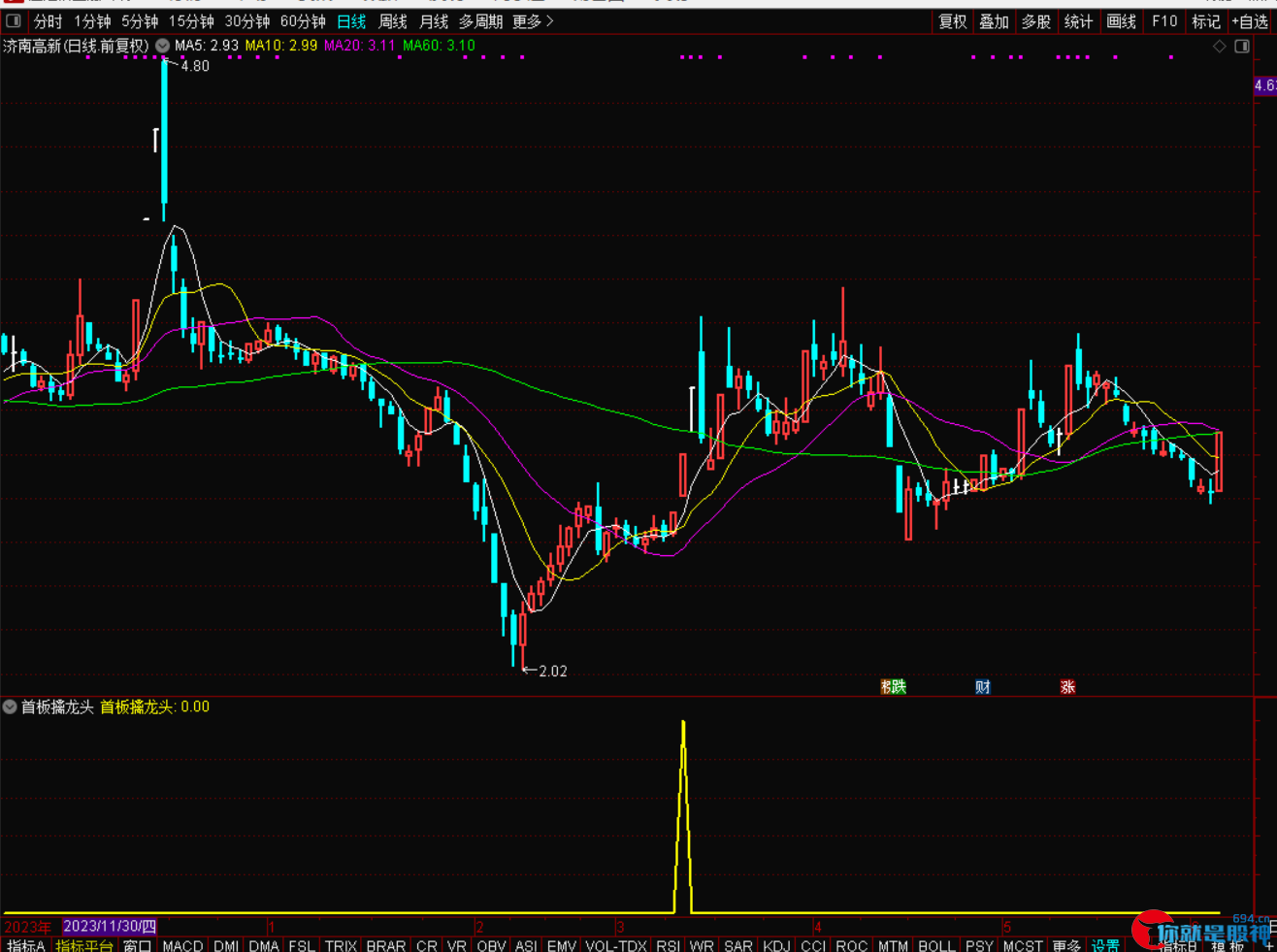Click the 叠加 overlay button
Screen dimensions: 1277x952
(x=995, y=21)
